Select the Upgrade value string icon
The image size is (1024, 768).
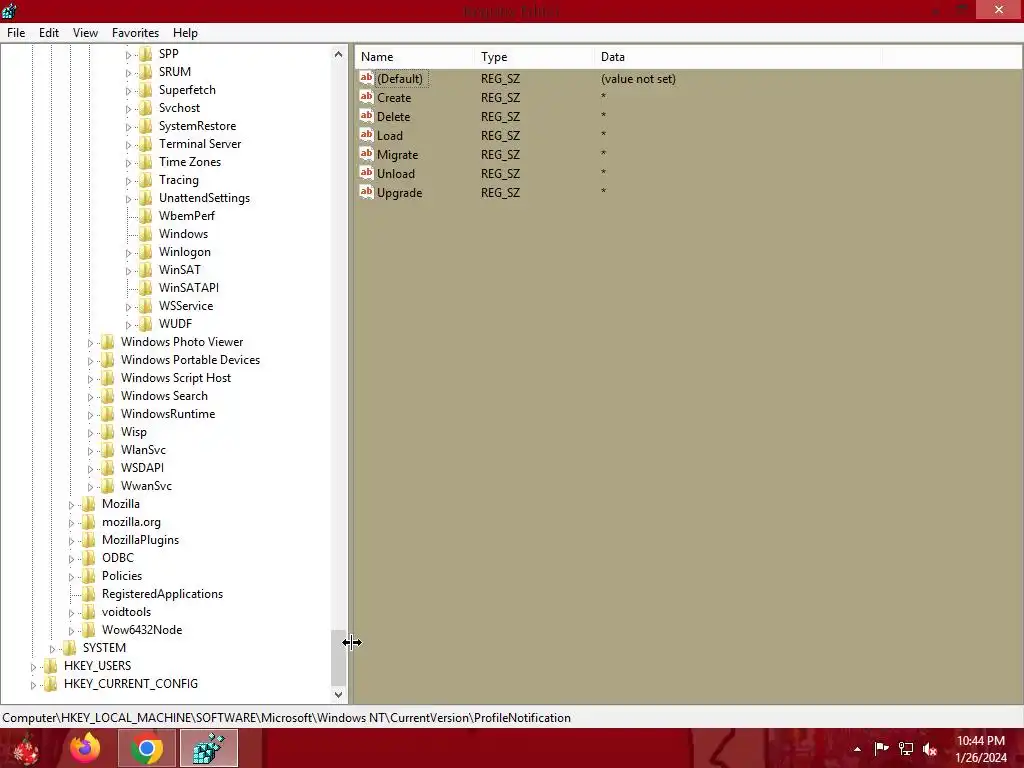366,191
